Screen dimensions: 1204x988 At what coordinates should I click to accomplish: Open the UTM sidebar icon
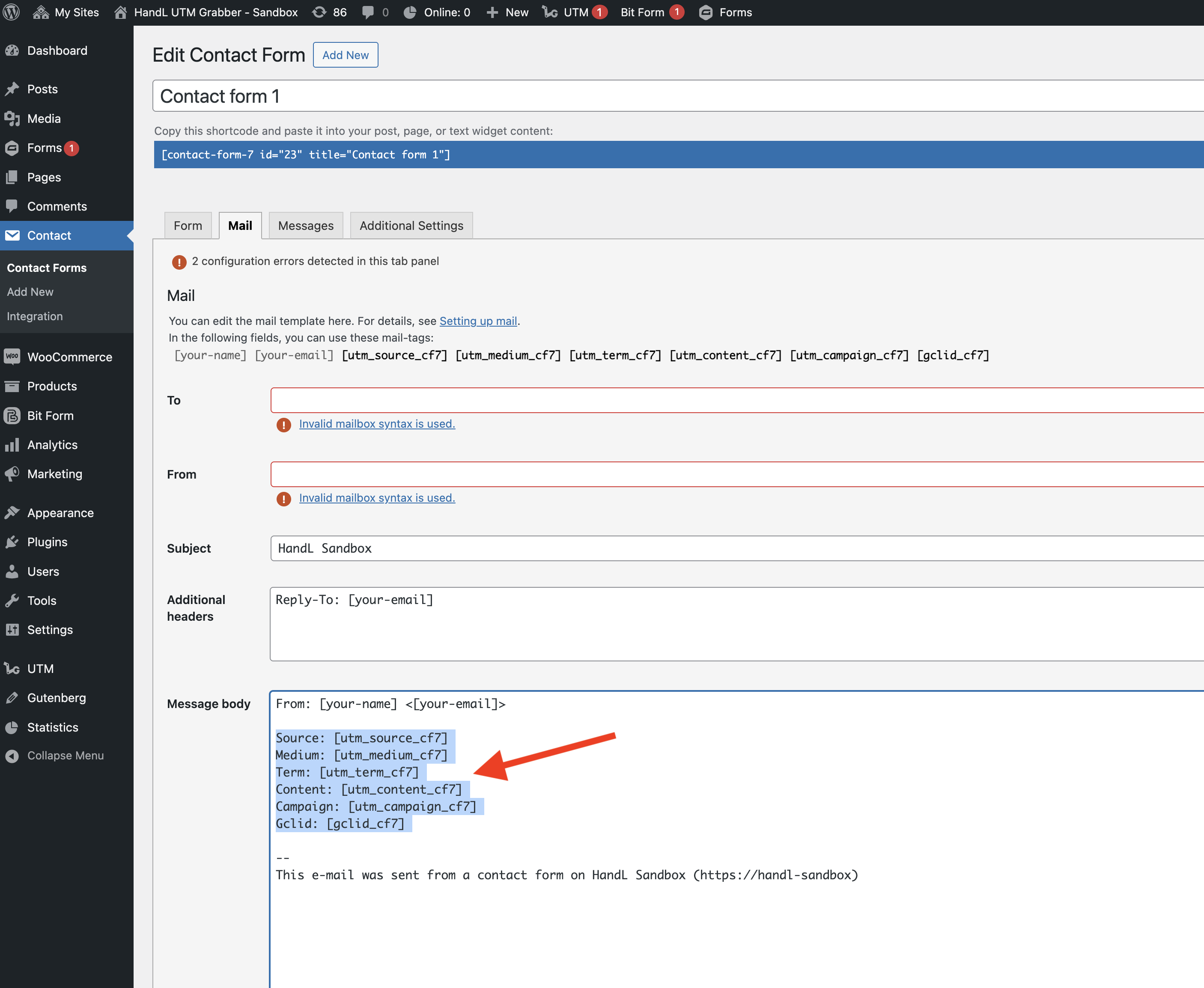pos(12,668)
